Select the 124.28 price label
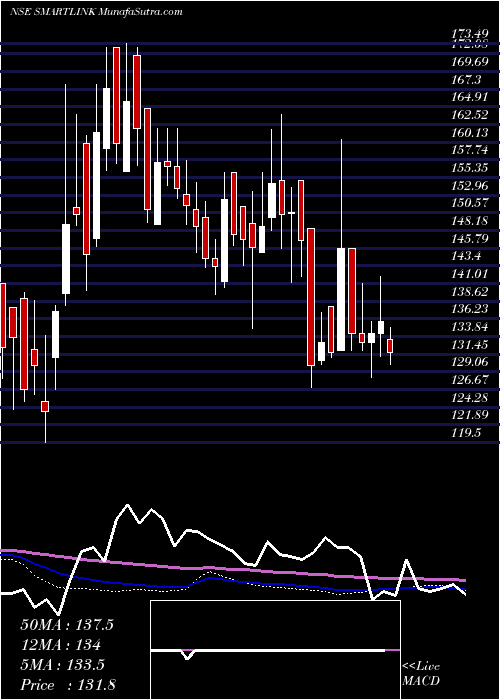500x700 pixels. pyautogui.click(x=470, y=397)
